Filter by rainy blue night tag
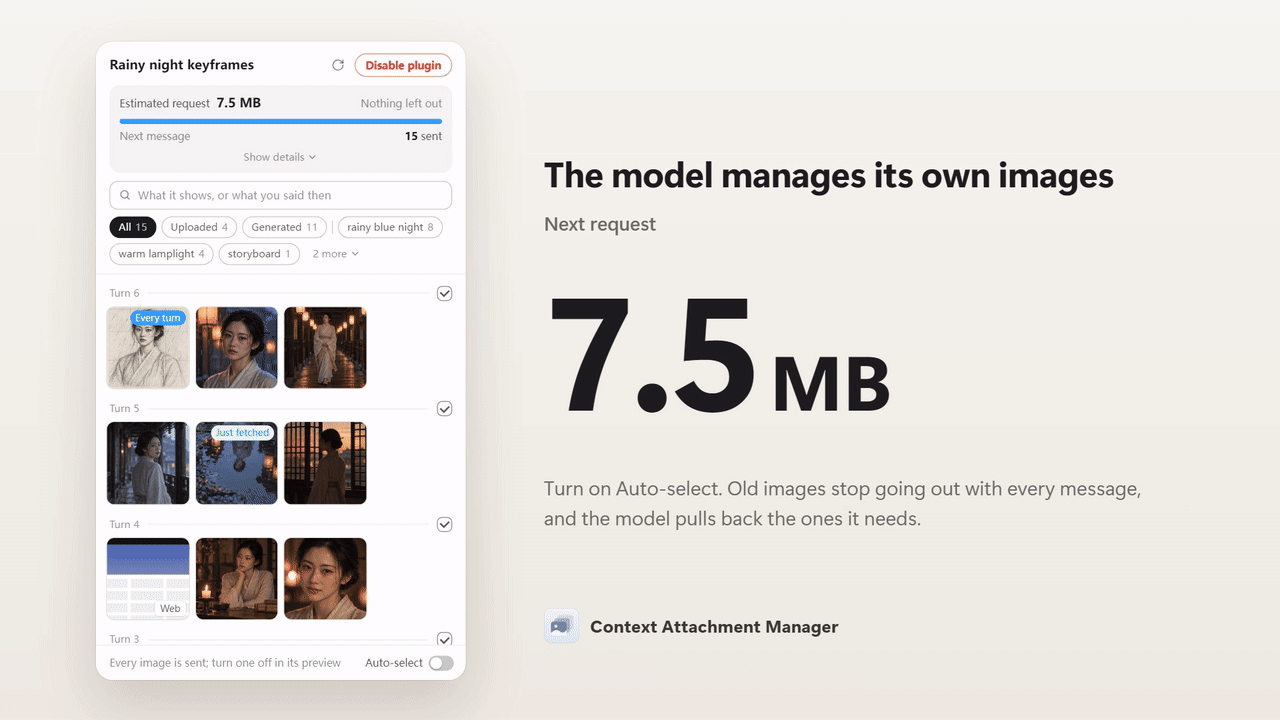 click(390, 227)
